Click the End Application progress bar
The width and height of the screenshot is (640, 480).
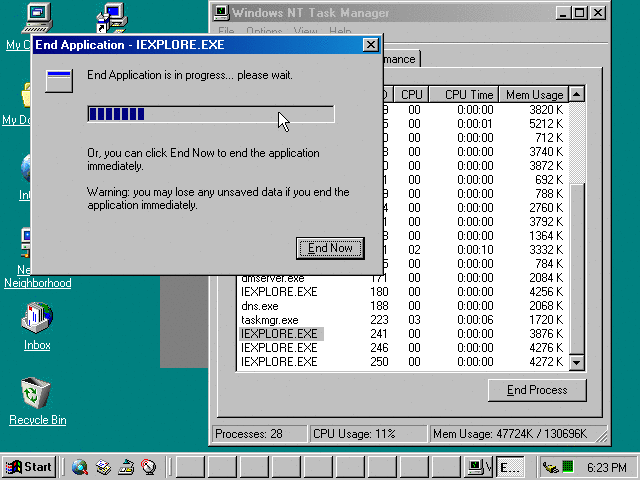tap(211, 114)
